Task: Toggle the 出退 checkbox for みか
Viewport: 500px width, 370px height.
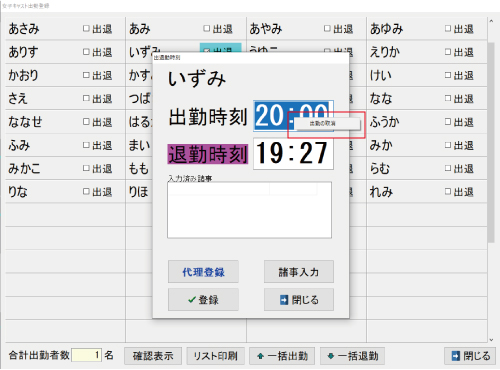Action: click(x=448, y=145)
